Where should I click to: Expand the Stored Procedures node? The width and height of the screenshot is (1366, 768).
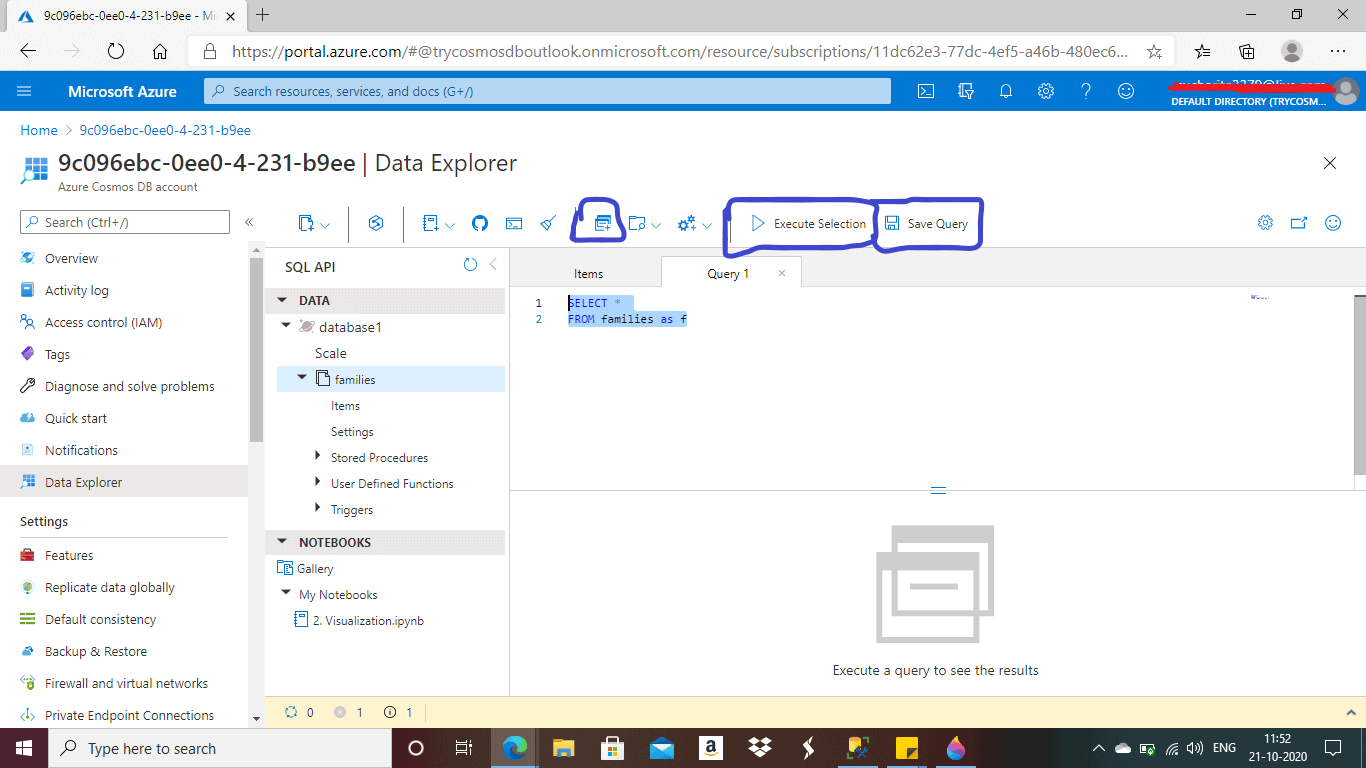click(318, 457)
